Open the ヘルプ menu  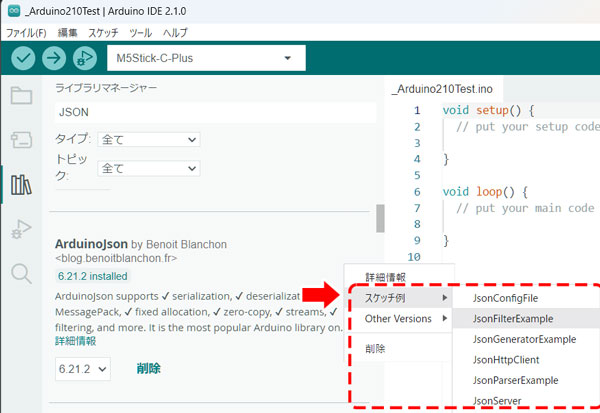coord(175,33)
